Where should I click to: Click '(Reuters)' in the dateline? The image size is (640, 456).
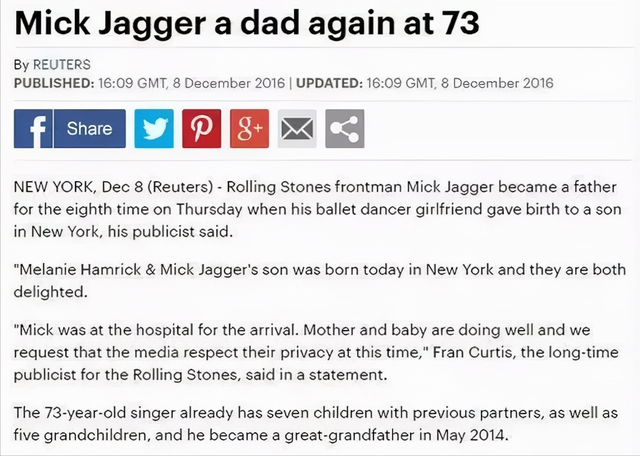tap(180, 187)
